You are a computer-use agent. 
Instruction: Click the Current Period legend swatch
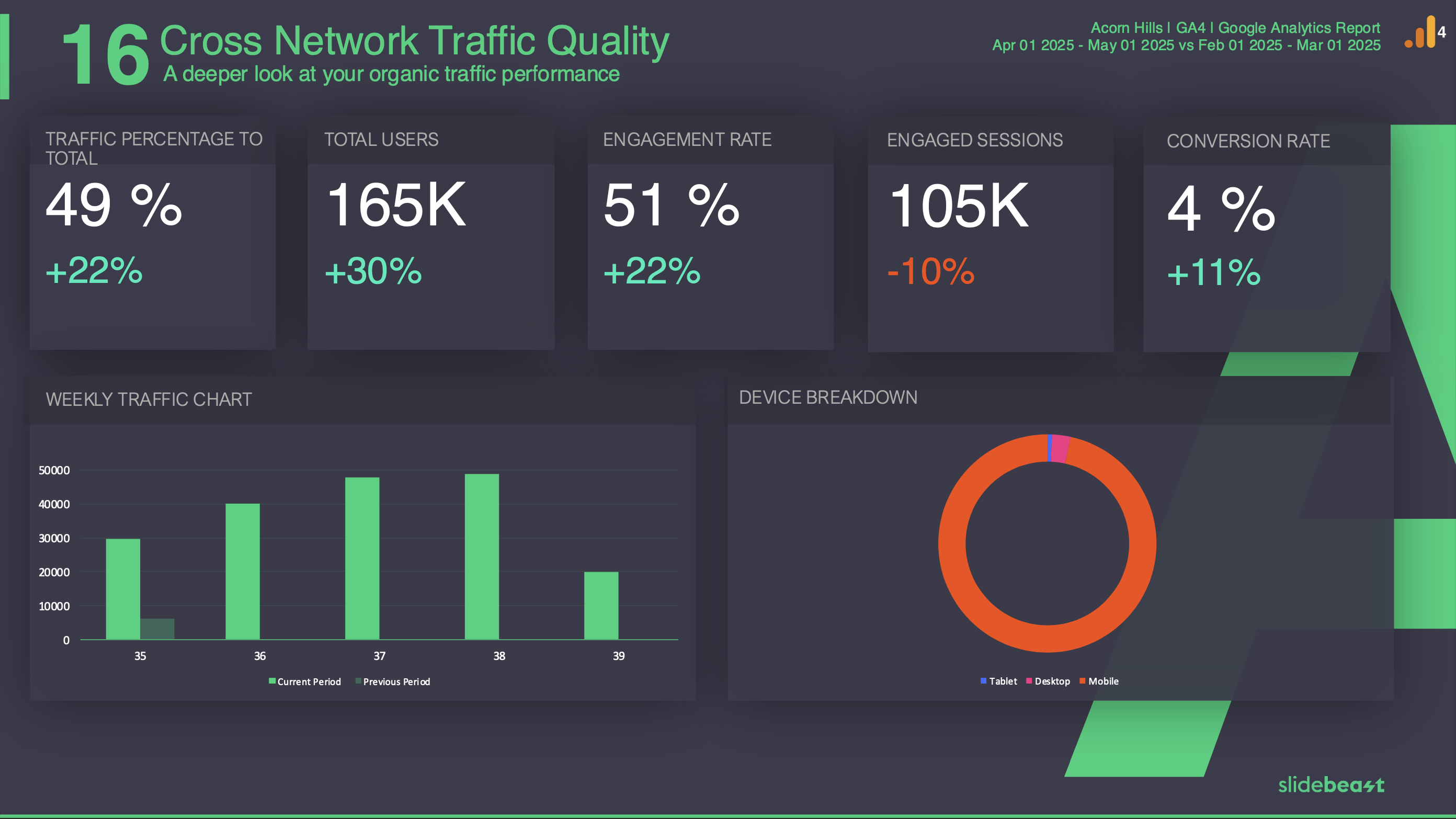pyautogui.click(x=272, y=681)
